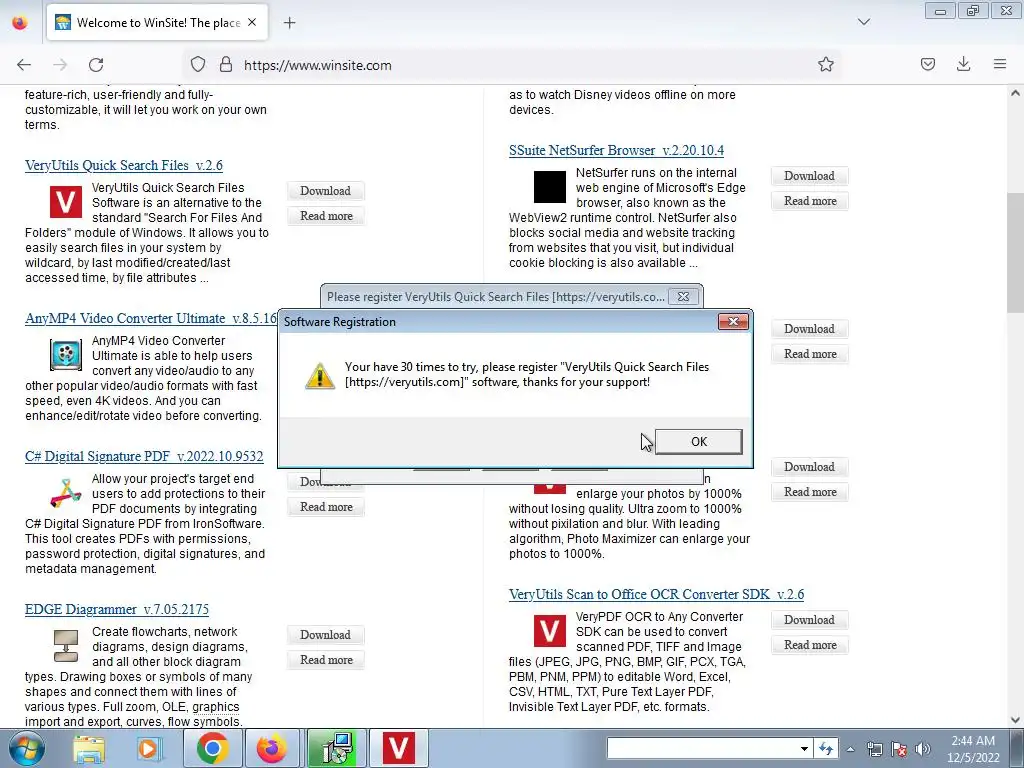
Task: Click OK in Software Registration dialog
Action: pos(698,441)
